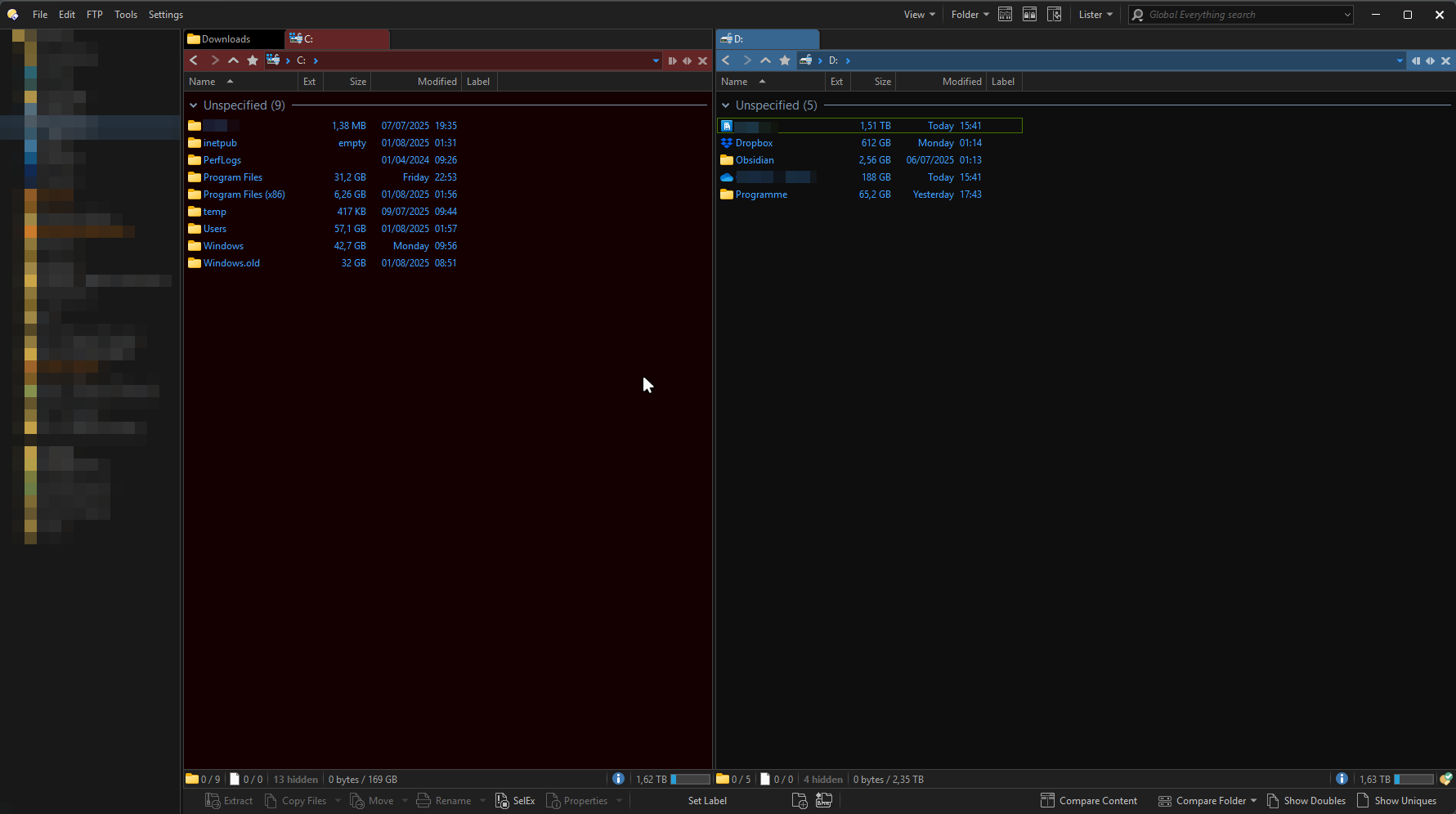Image resolution: width=1456 pixels, height=814 pixels.
Task: Open the Compare Folder dropdown arrow
Action: click(1253, 801)
